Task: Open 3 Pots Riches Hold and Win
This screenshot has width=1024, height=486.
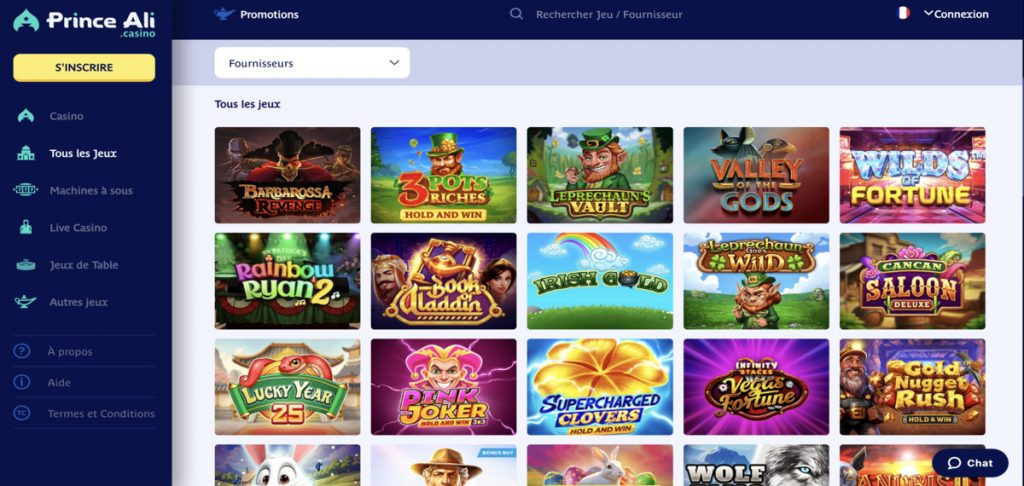Action: pos(443,175)
